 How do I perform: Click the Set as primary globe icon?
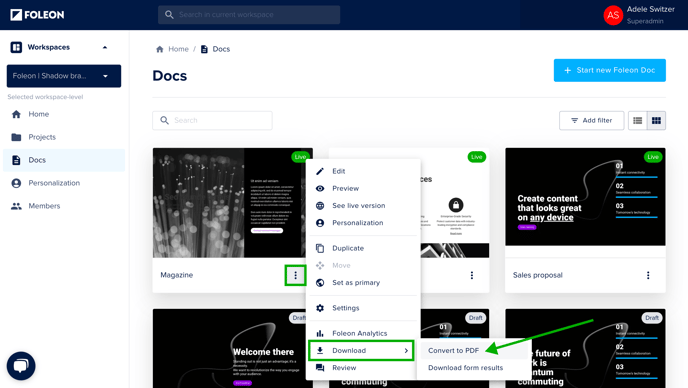coord(320,283)
